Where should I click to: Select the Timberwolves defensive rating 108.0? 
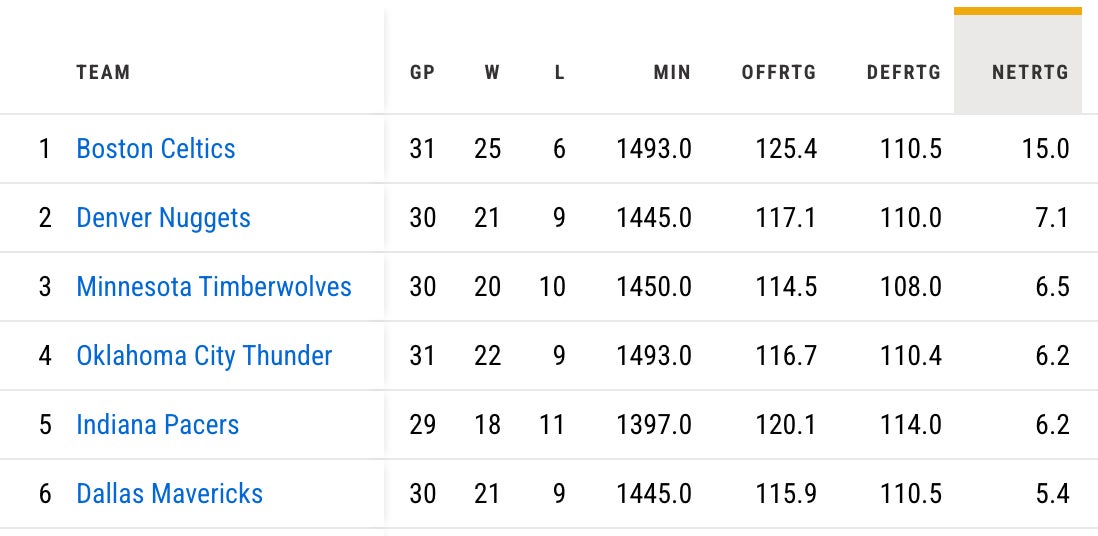[910, 287]
